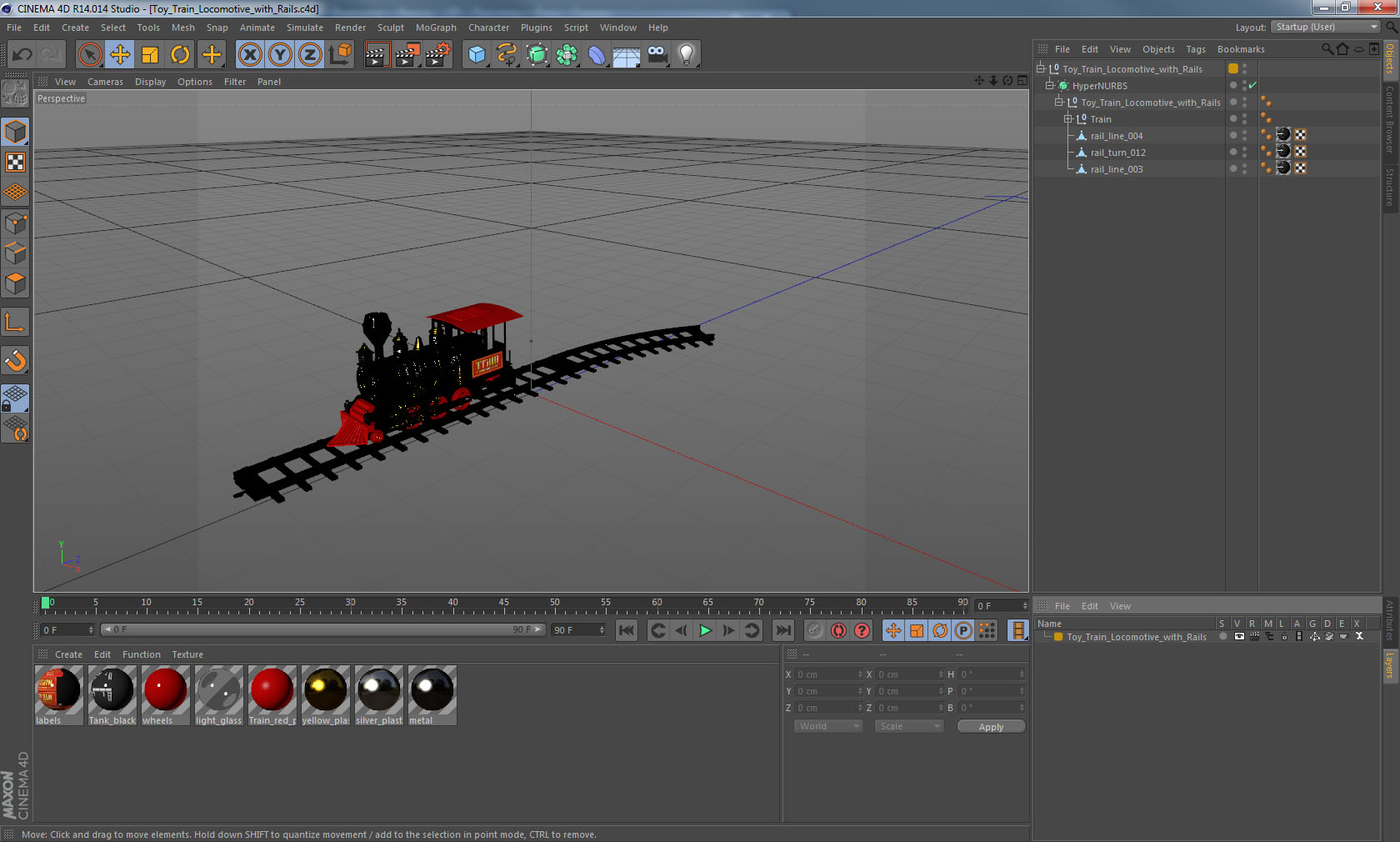Open the Array modeling objects
Viewport: 1400px width, 842px height.
tap(567, 55)
